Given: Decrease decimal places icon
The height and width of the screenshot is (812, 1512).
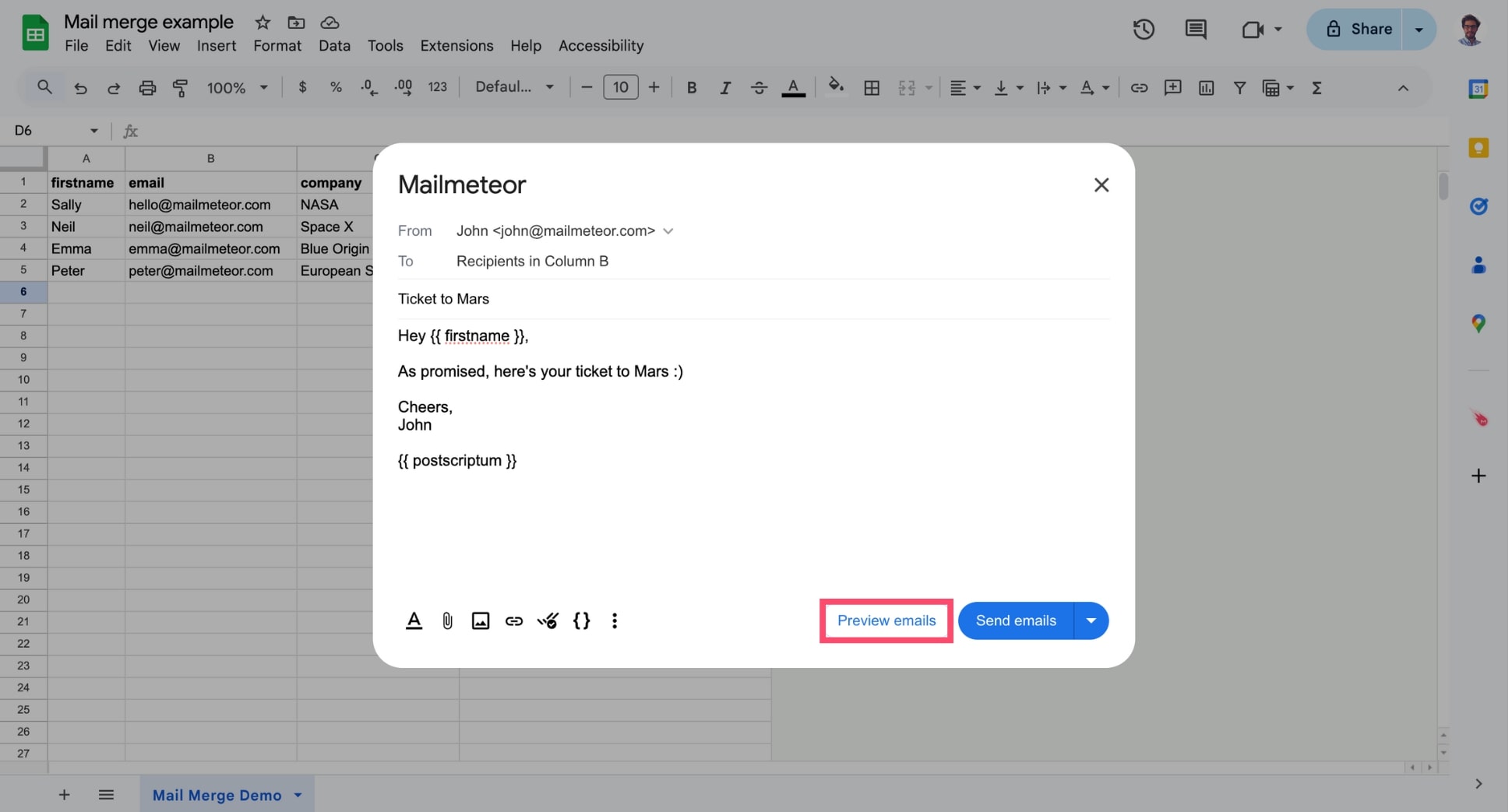Looking at the screenshot, I should 369,87.
